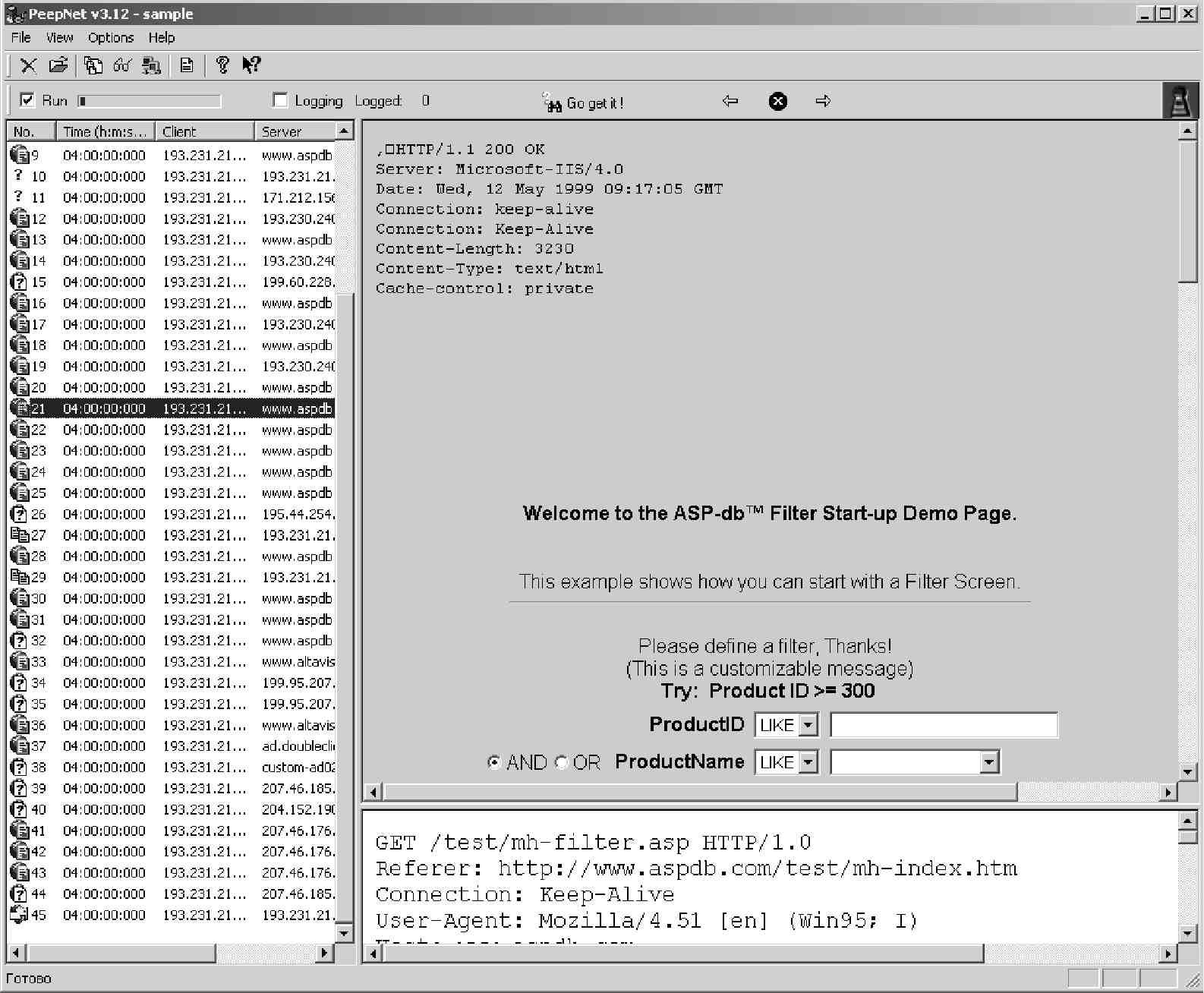The width and height of the screenshot is (1204, 993).
Task: Toggle the Run checkbox
Action: point(27,100)
